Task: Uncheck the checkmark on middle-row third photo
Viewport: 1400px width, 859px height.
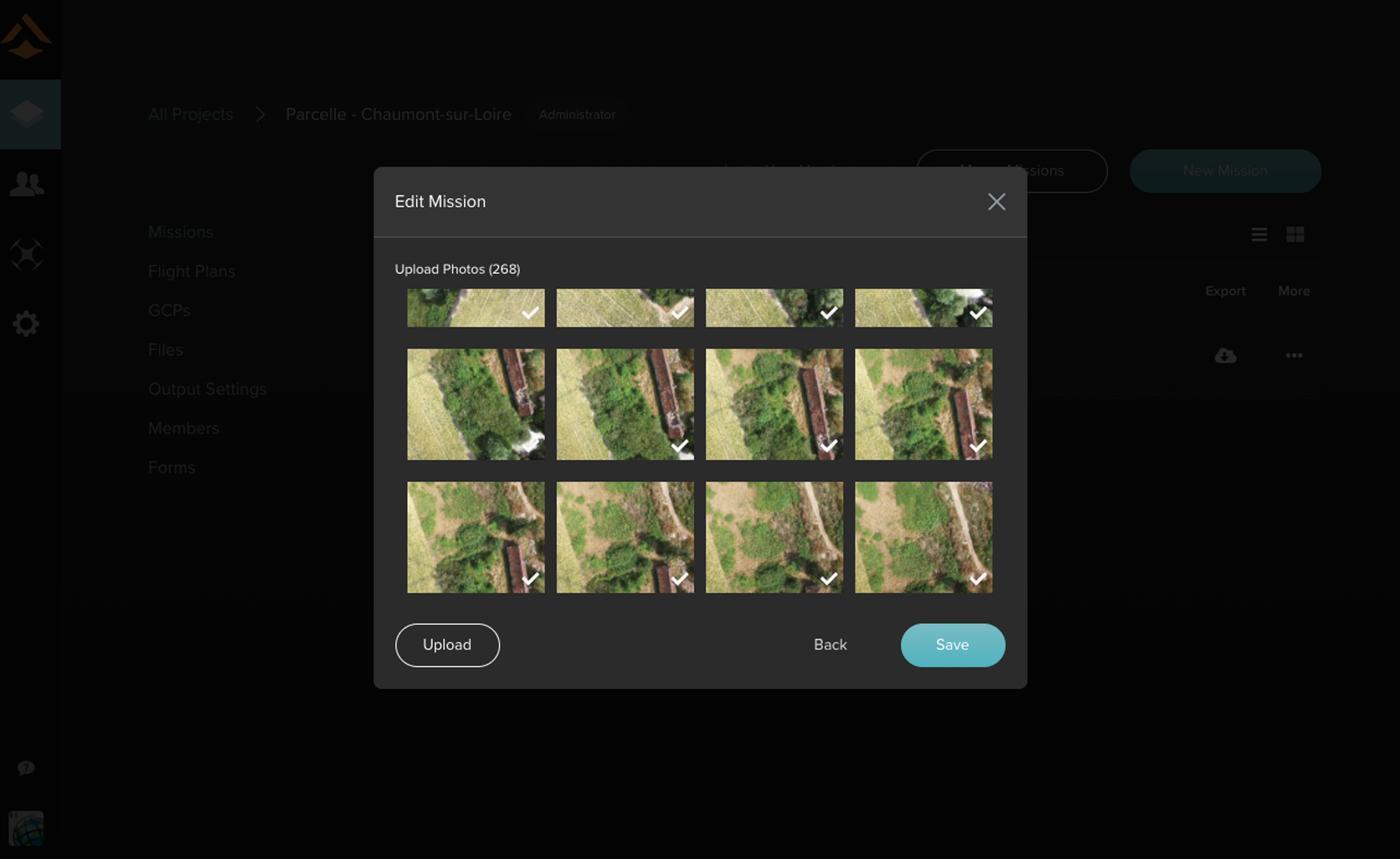Action: click(828, 446)
